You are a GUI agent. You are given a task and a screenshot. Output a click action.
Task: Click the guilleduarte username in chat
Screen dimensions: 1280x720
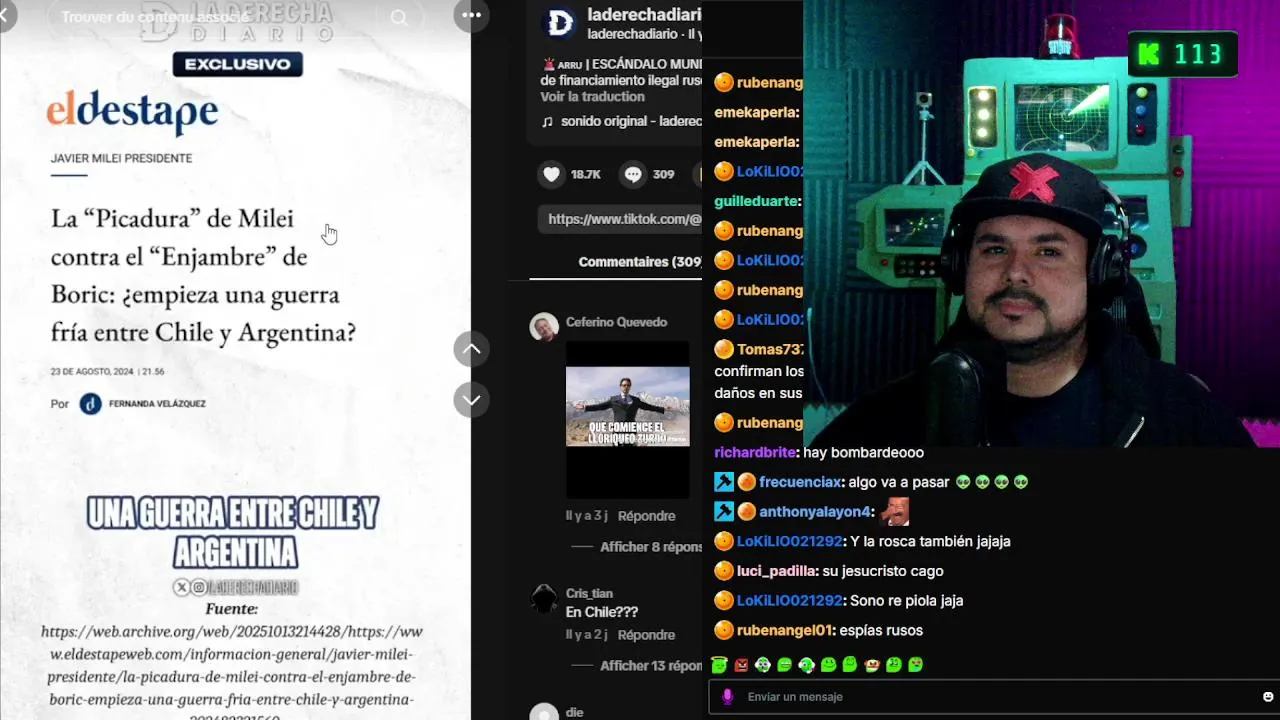coord(756,201)
